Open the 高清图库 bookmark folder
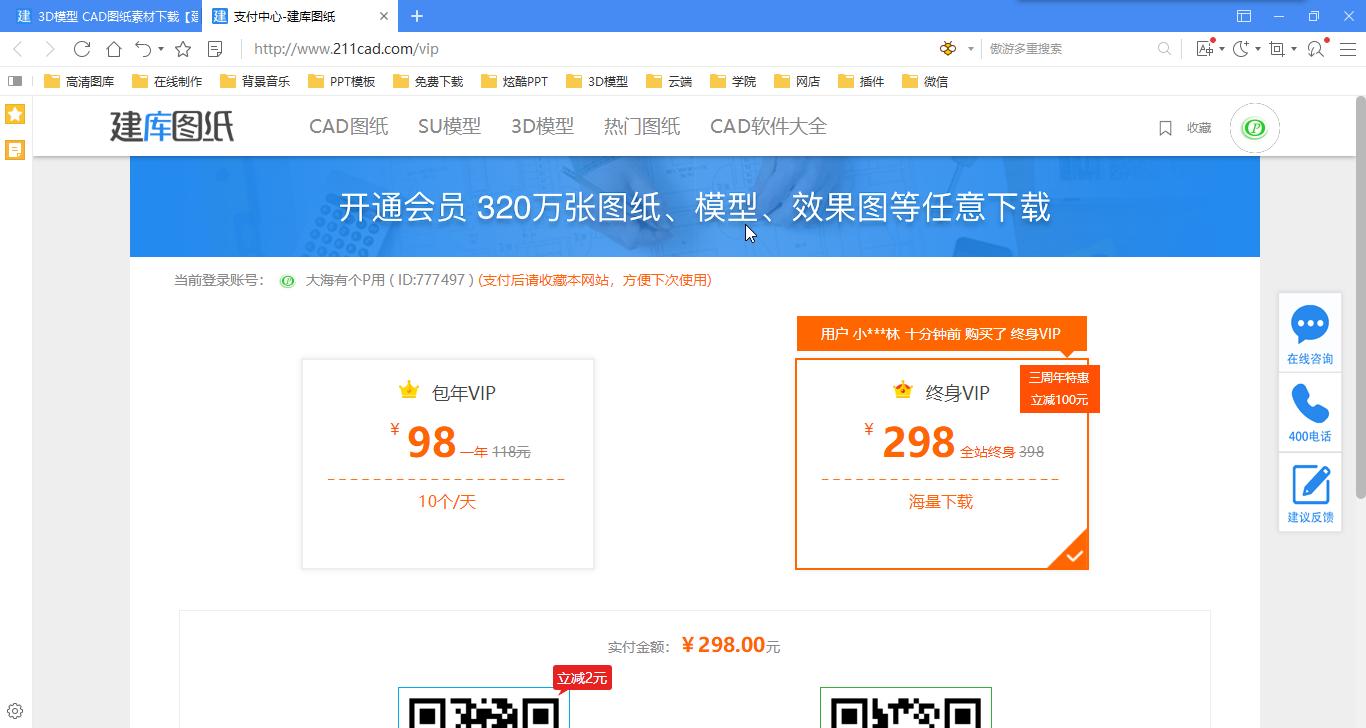 79,81
